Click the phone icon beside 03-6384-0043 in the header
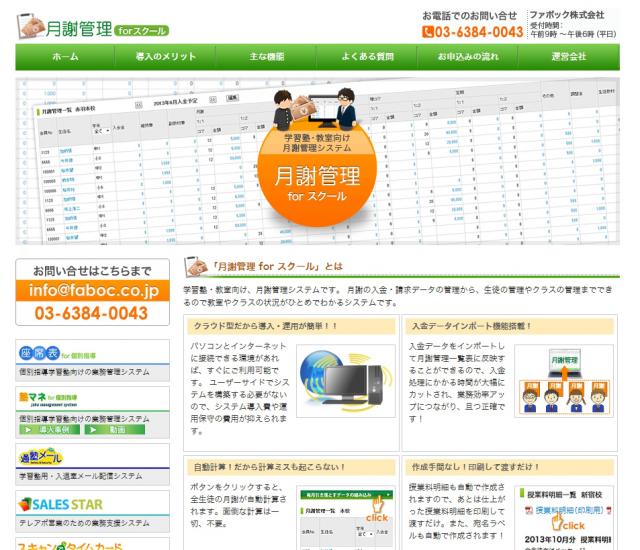The image size is (640, 550). pos(427,32)
